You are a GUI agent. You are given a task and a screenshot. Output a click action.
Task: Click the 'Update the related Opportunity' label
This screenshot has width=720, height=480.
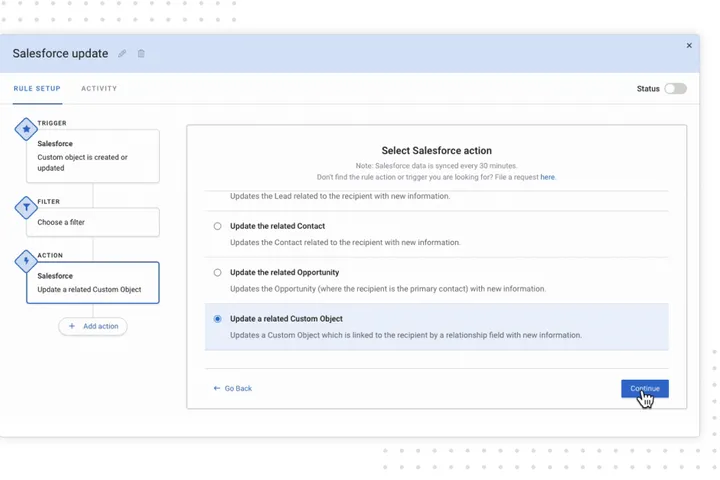pyautogui.click(x=284, y=272)
